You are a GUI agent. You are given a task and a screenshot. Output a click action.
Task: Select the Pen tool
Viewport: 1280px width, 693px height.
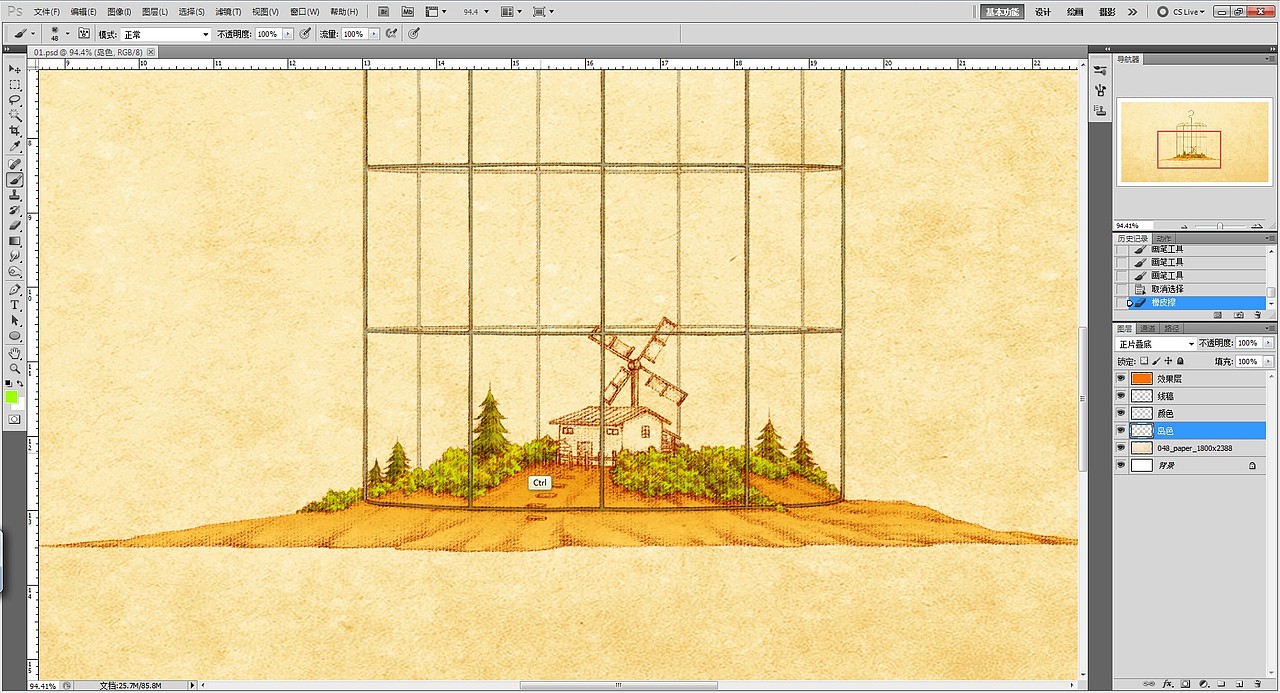[15, 290]
